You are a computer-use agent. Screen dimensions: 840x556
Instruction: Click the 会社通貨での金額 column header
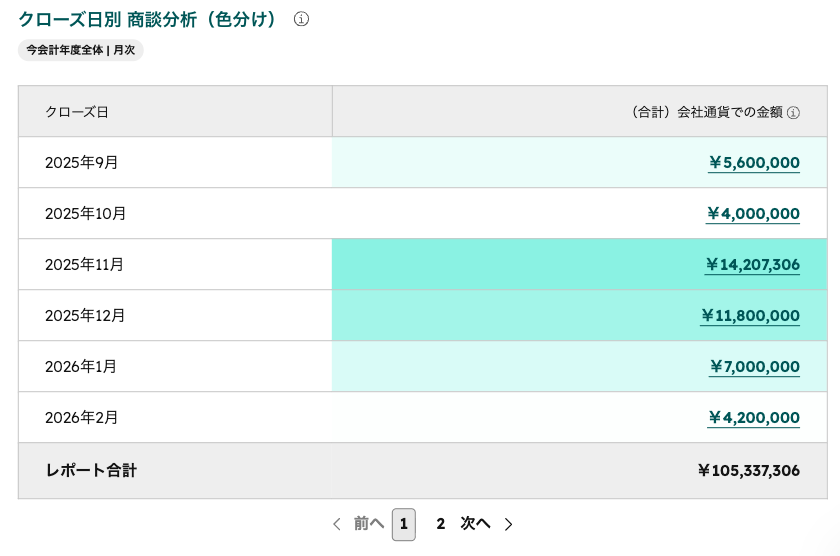[580, 111]
